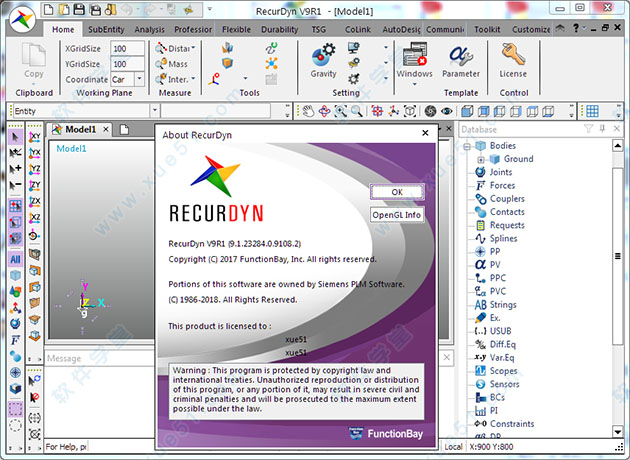Click the YGridSize input field
630x460 pixels.
point(127,64)
